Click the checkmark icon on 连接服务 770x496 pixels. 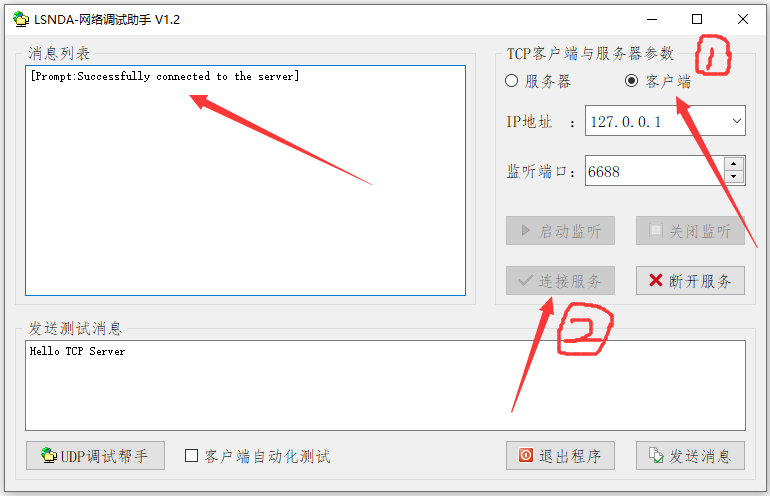(525, 280)
